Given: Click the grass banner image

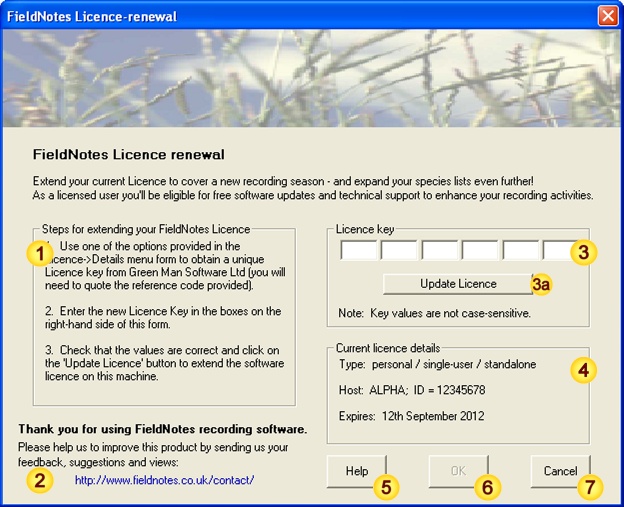Looking at the screenshot, I should point(312,78).
